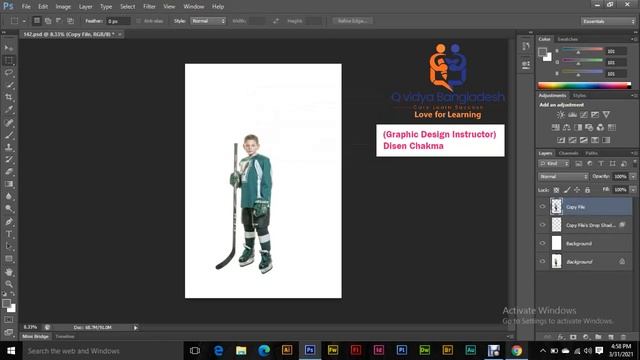Open the marquee tool preset picker arrow

(x=24, y=21)
